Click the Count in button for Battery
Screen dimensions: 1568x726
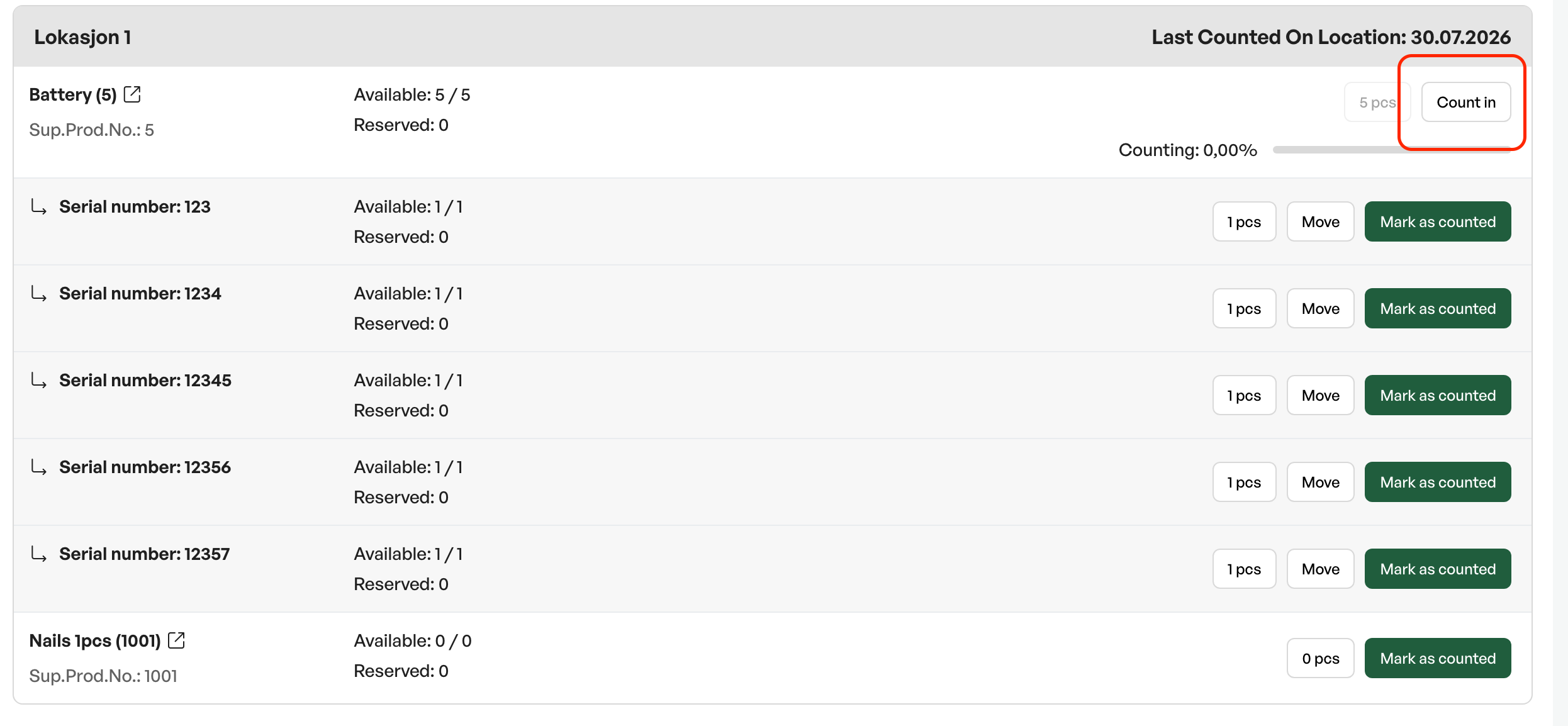1466,102
